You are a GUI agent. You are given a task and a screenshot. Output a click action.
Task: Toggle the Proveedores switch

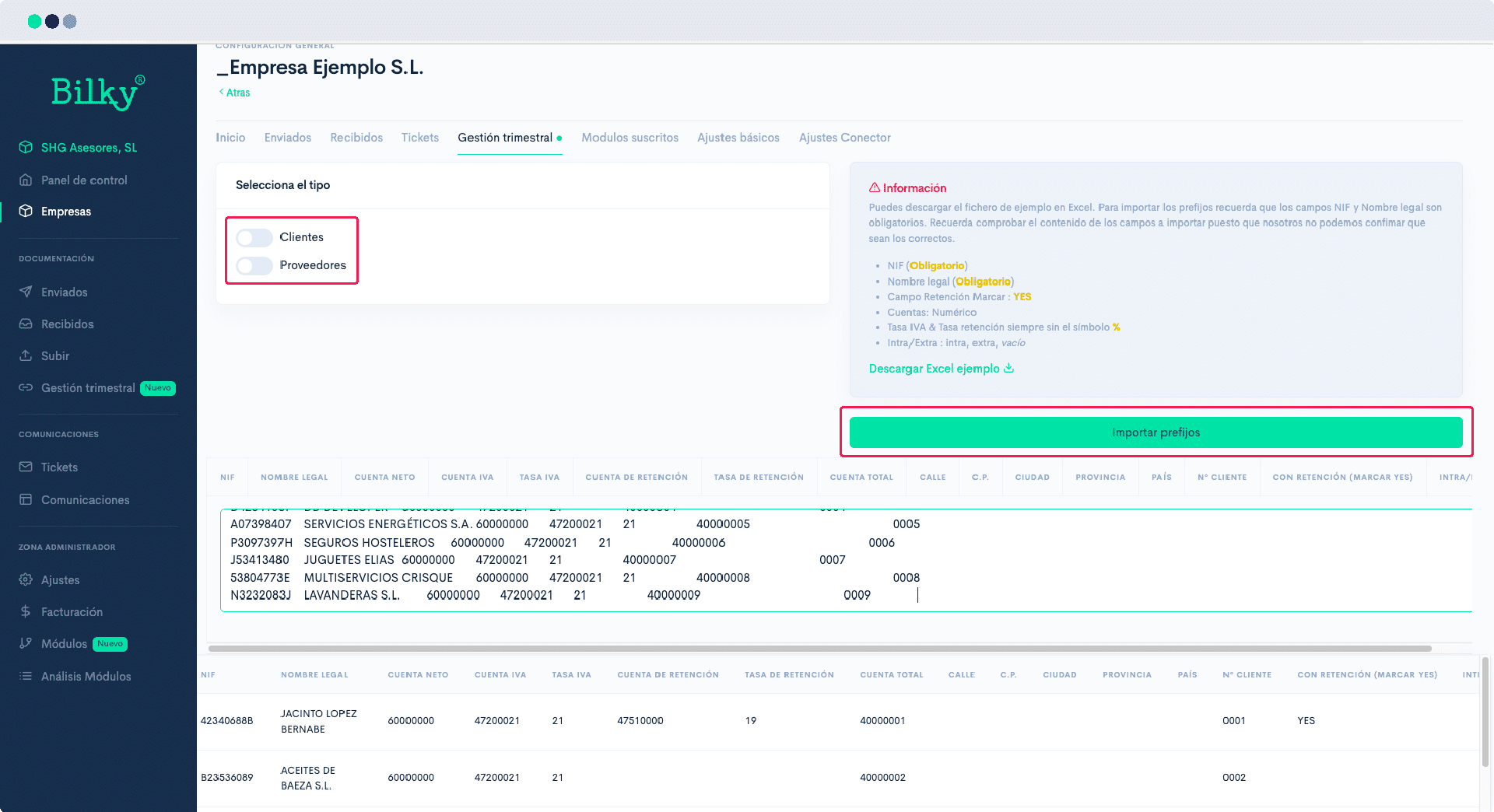pyautogui.click(x=254, y=265)
